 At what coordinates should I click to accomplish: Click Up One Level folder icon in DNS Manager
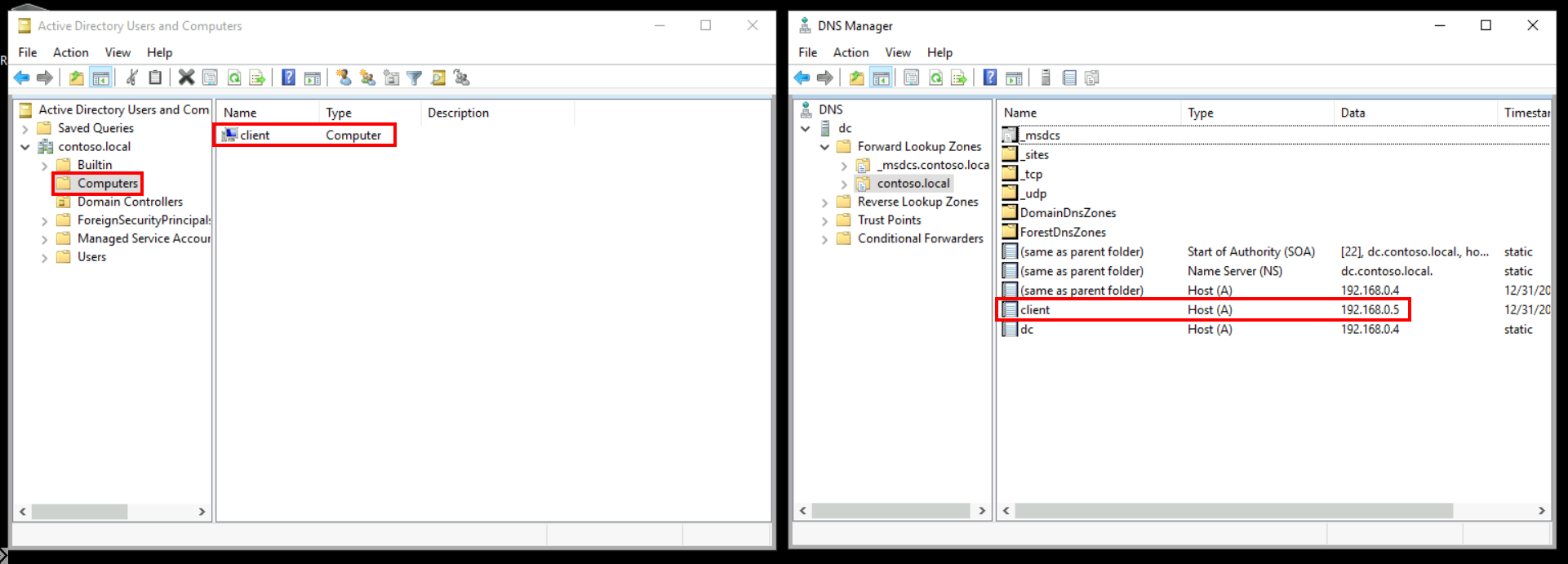coord(856,78)
